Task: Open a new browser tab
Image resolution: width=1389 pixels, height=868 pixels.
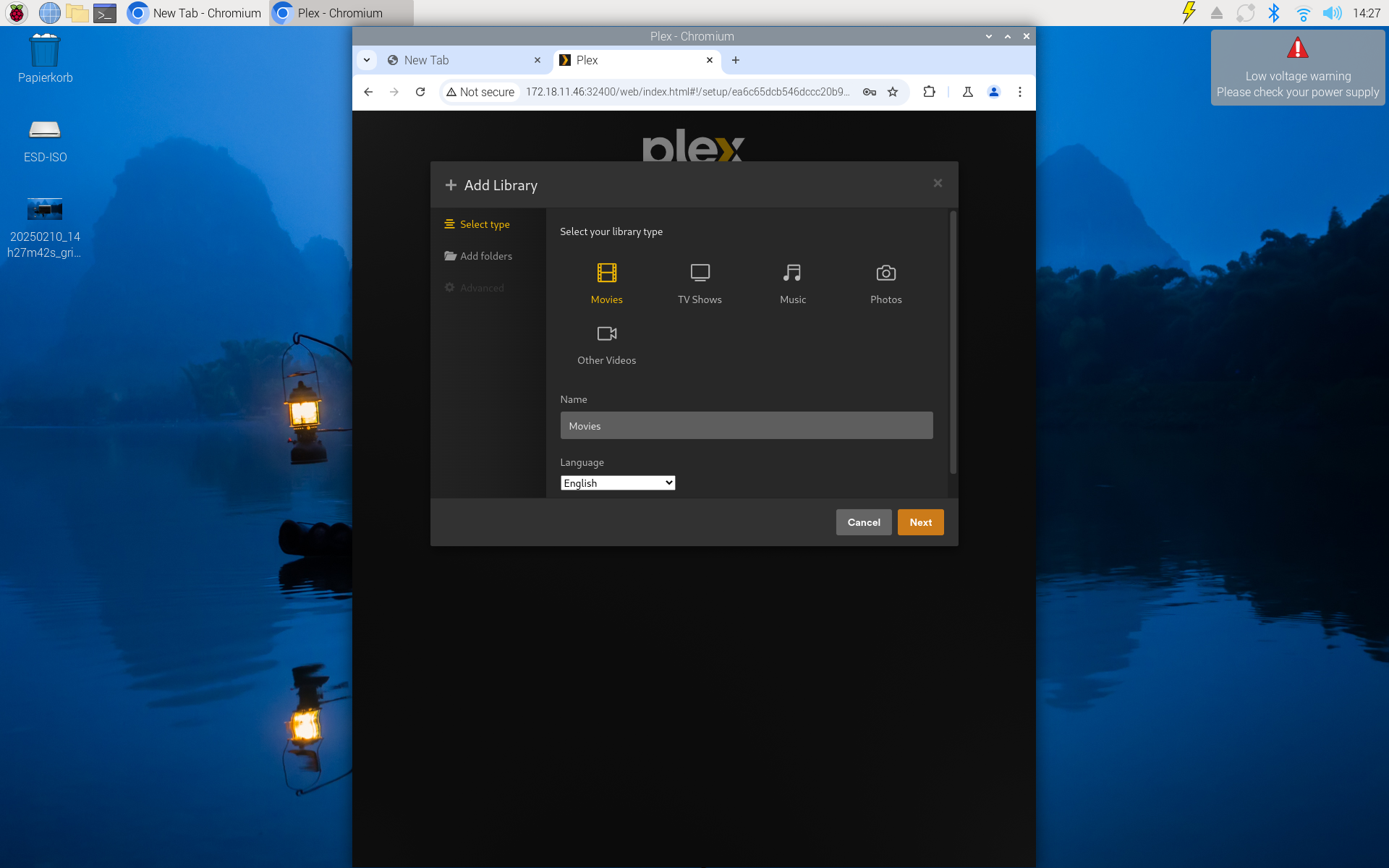Action: pyautogui.click(x=736, y=60)
